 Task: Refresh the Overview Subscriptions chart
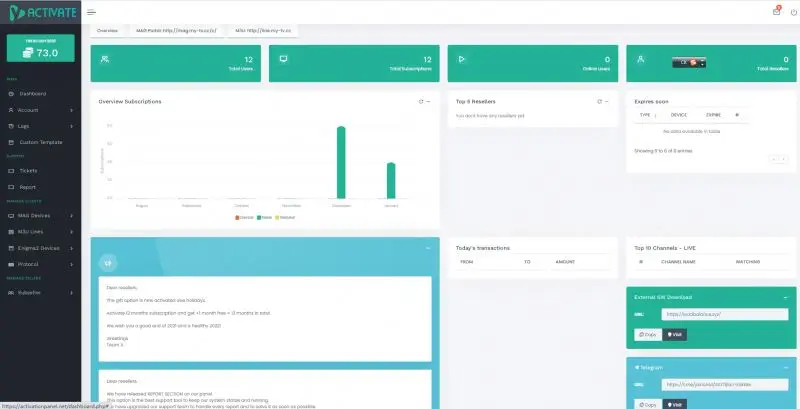pos(421,101)
